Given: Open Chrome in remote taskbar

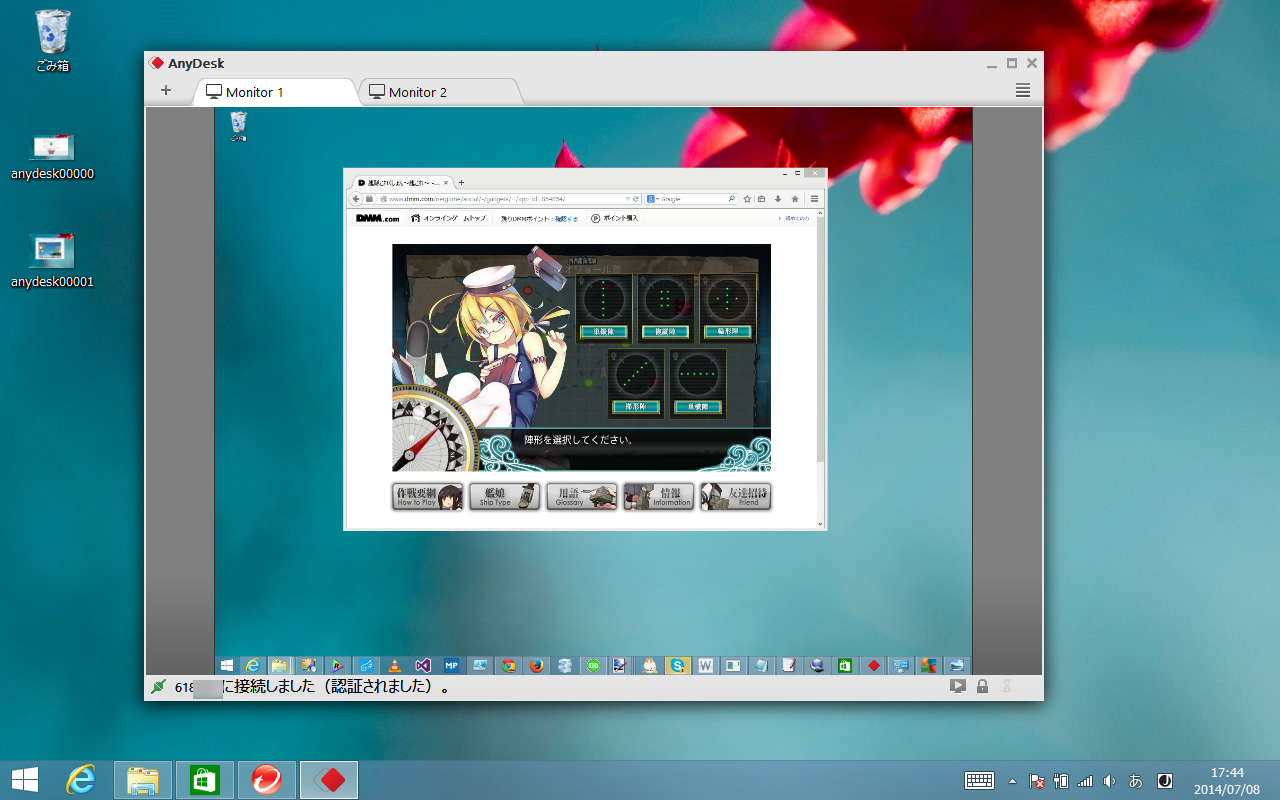Looking at the screenshot, I should [508, 665].
